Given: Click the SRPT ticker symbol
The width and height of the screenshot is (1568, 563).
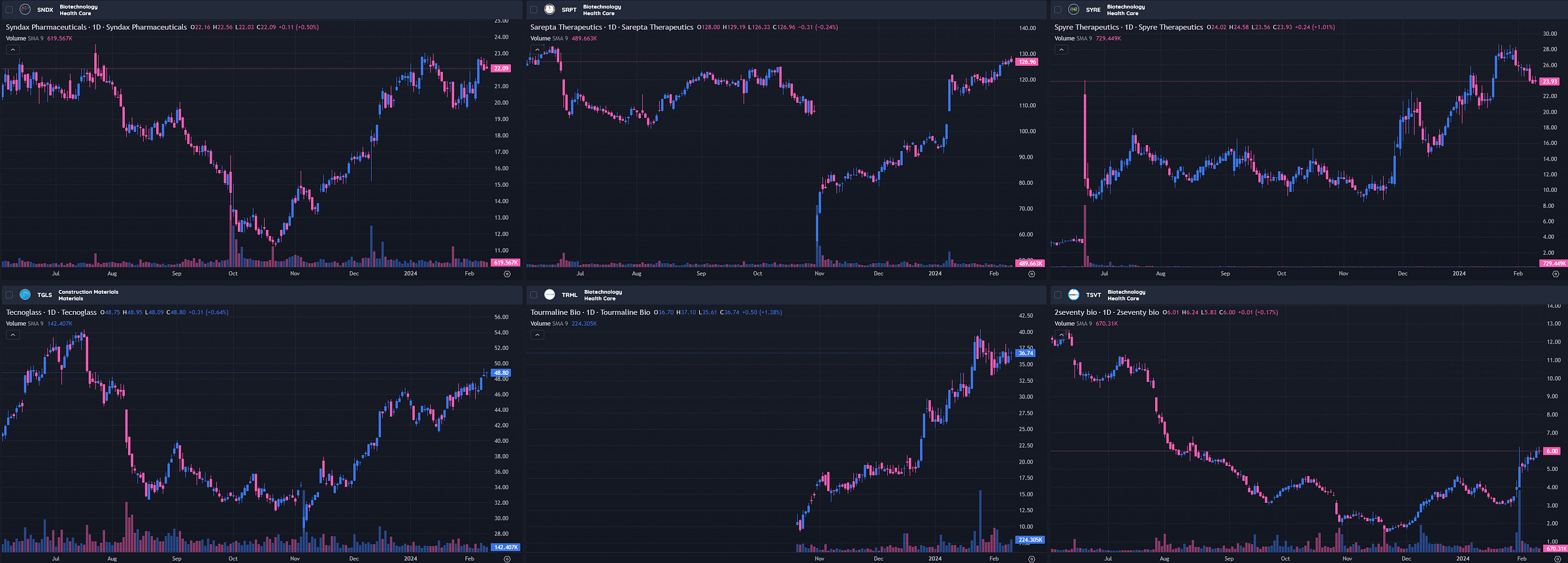Looking at the screenshot, I should point(569,10).
